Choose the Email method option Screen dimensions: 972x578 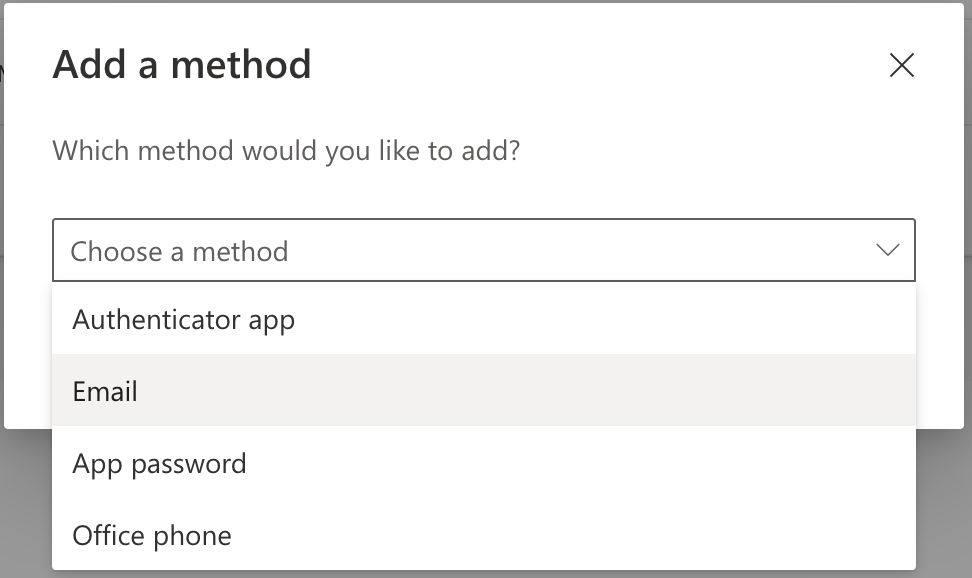click(105, 391)
